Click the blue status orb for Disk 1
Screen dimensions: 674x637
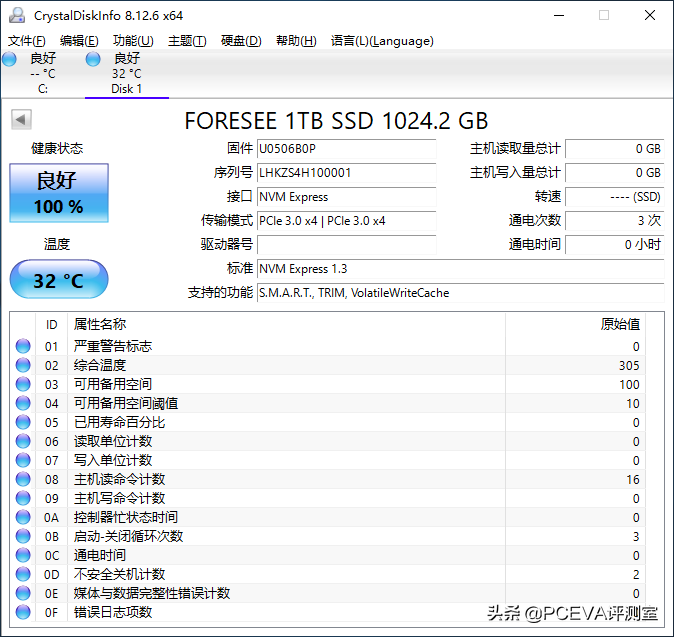(93, 59)
